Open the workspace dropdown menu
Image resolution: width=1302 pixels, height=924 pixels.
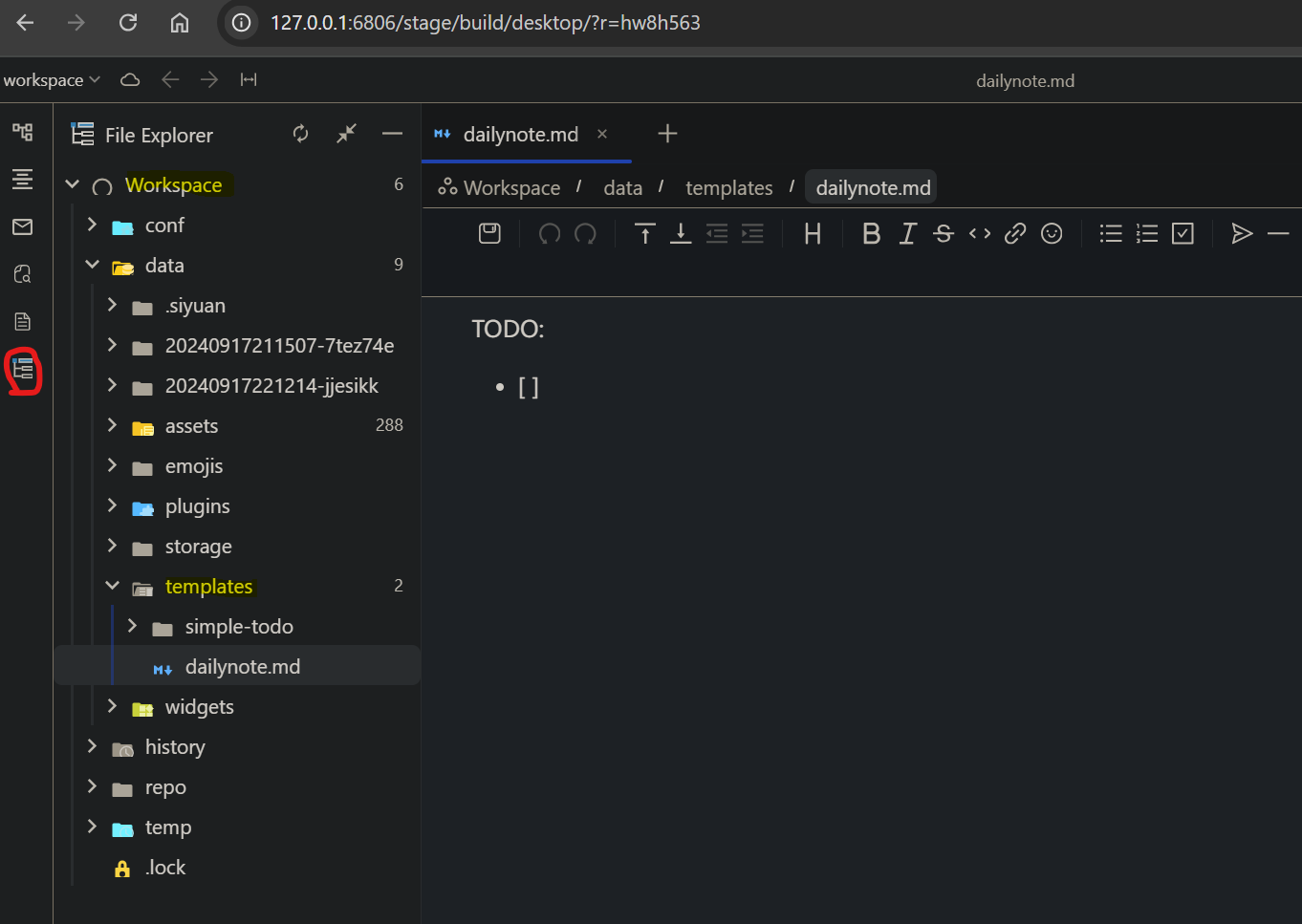(x=52, y=80)
